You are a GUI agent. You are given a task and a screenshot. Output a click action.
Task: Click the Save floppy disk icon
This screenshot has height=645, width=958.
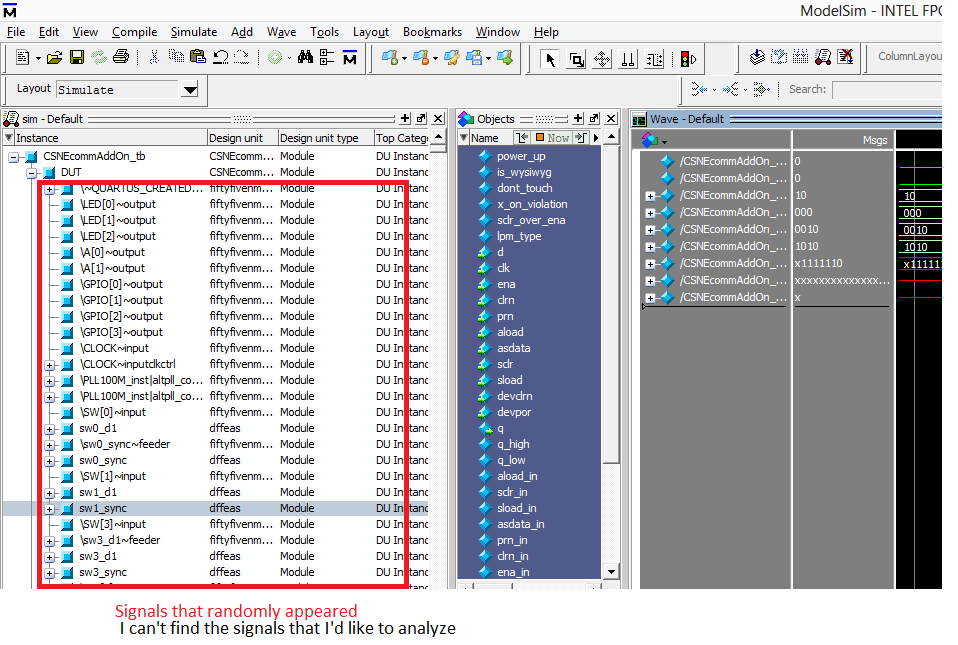(77, 57)
